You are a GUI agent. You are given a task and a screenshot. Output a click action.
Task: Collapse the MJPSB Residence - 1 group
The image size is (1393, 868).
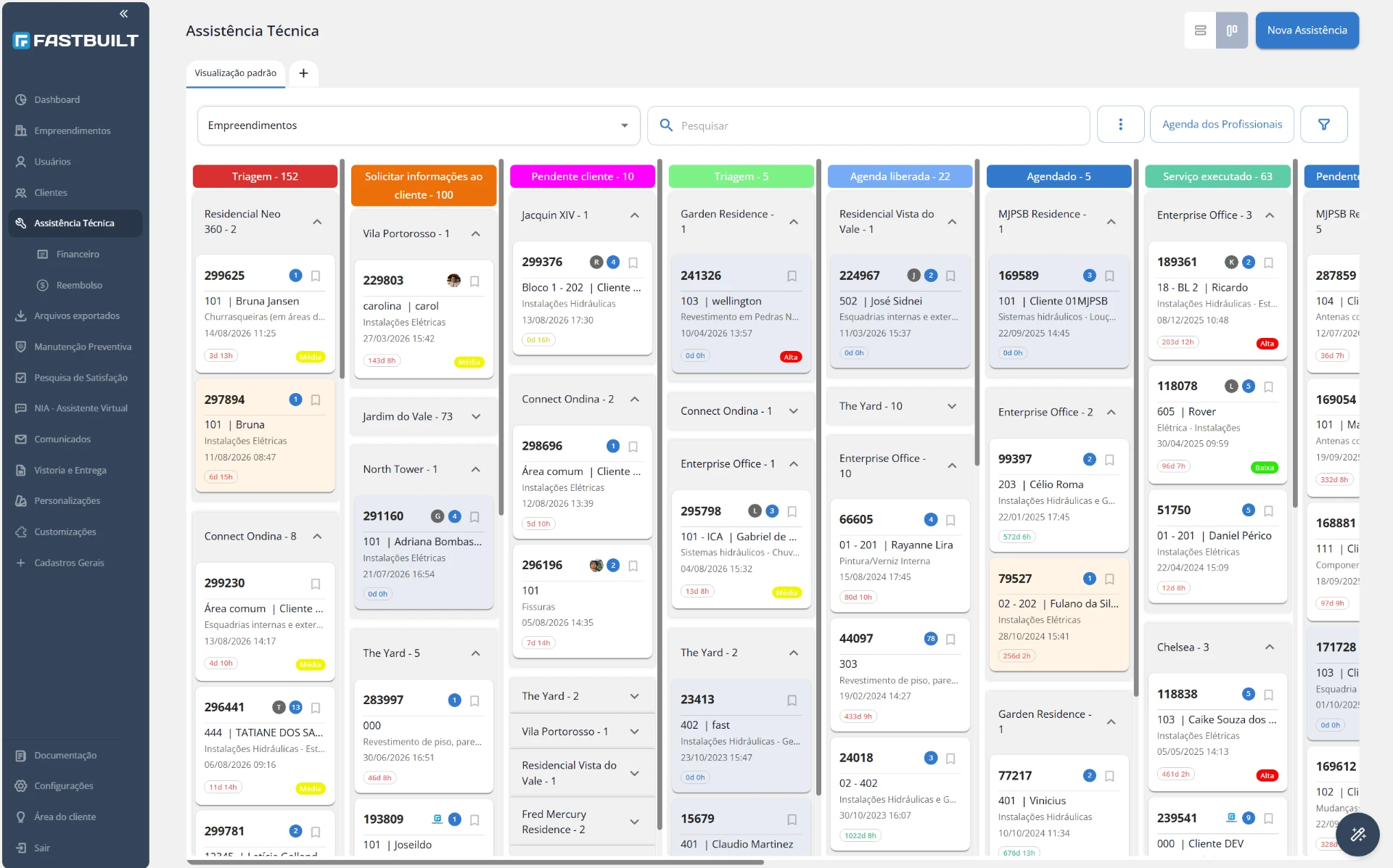point(1111,222)
